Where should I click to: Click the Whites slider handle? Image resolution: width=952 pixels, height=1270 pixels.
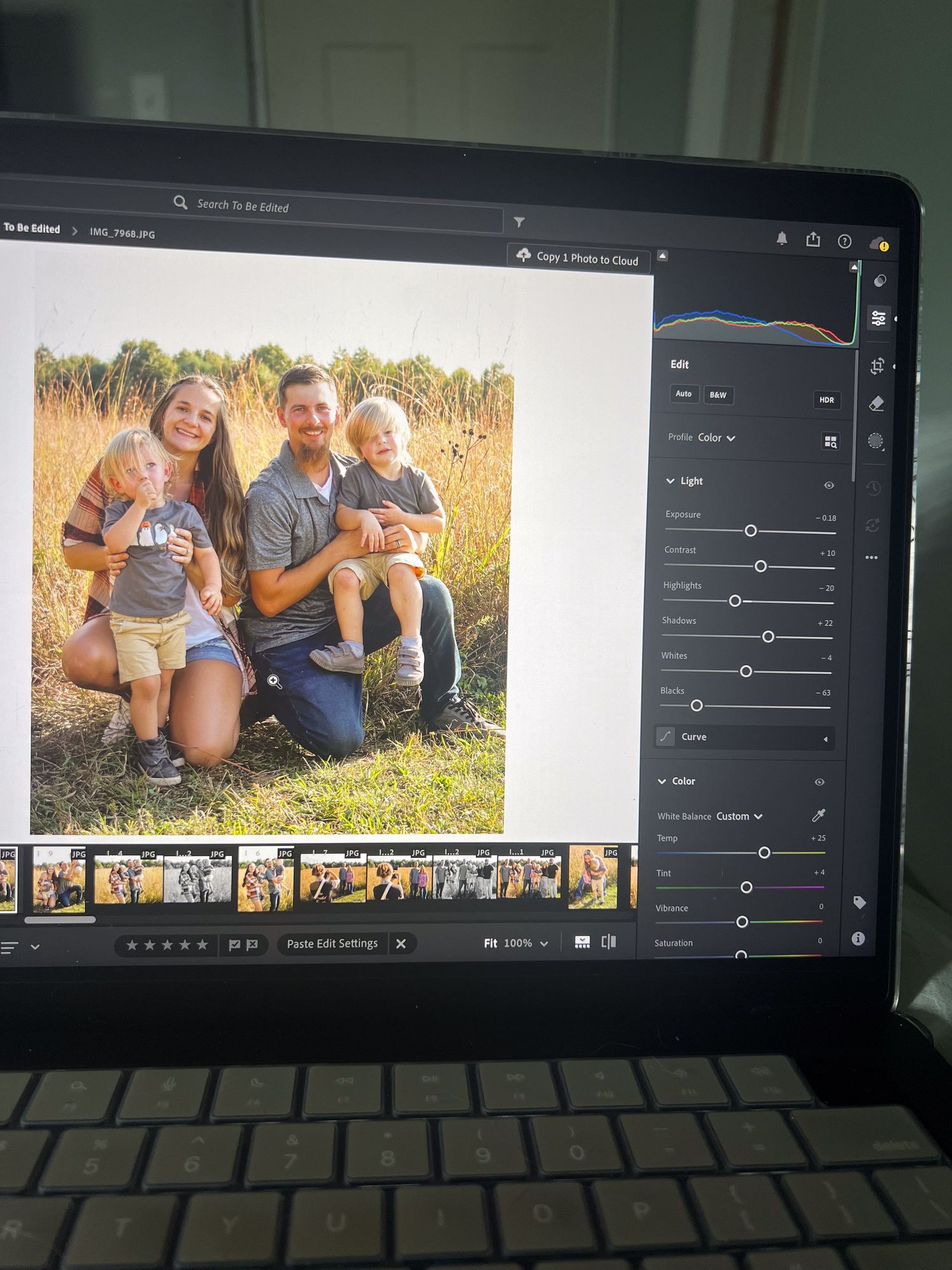tap(746, 671)
